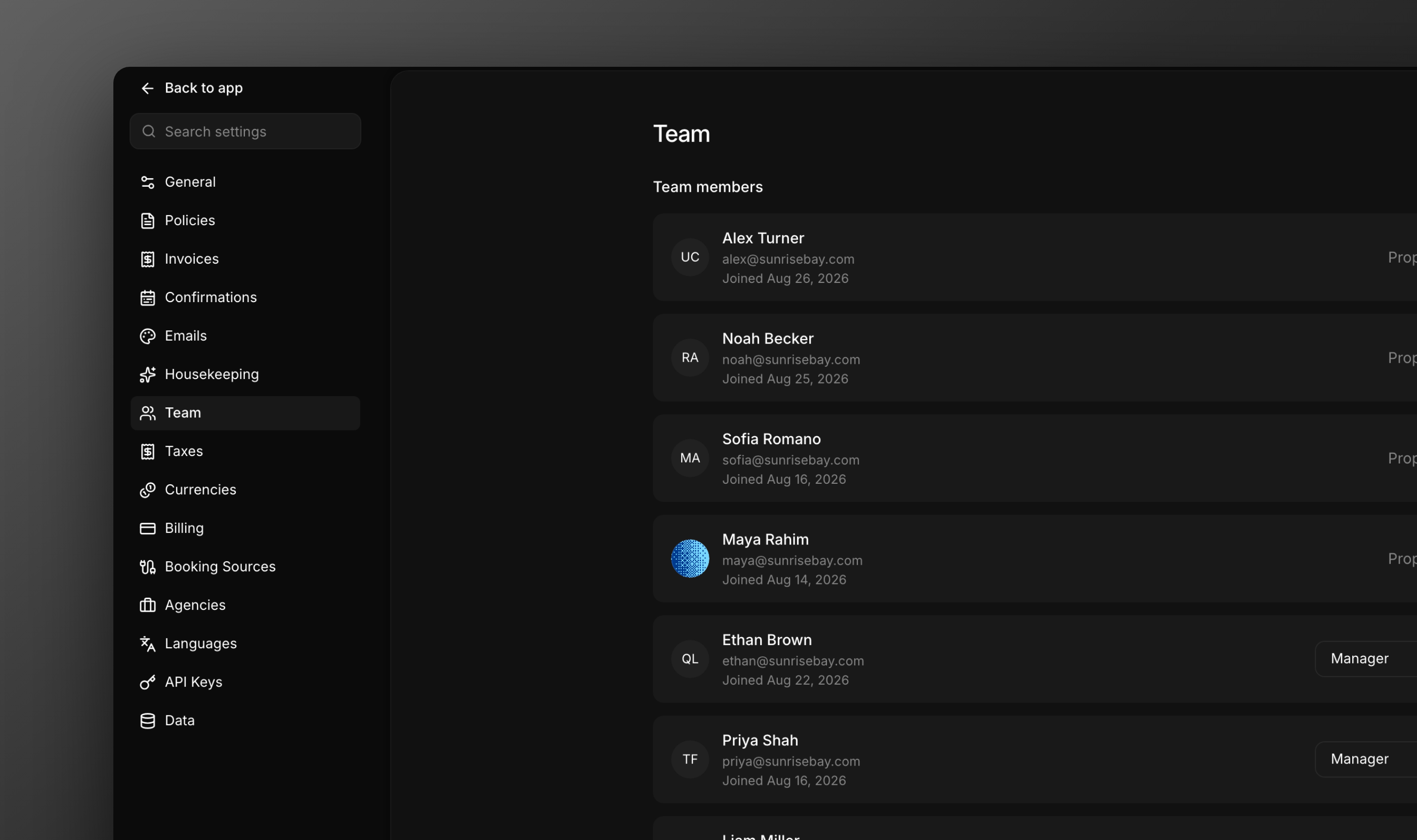This screenshot has width=1417, height=840.
Task: Click alex@sunrisebay.com email
Action: tap(788, 259)
